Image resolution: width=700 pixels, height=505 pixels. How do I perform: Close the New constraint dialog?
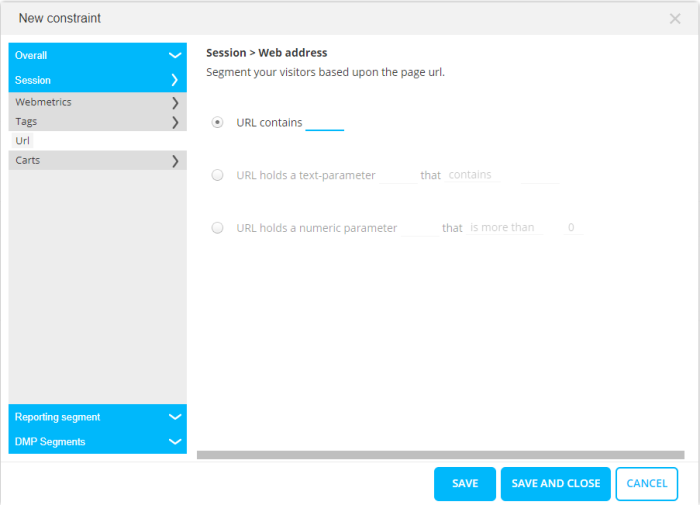tap(675, 19)
